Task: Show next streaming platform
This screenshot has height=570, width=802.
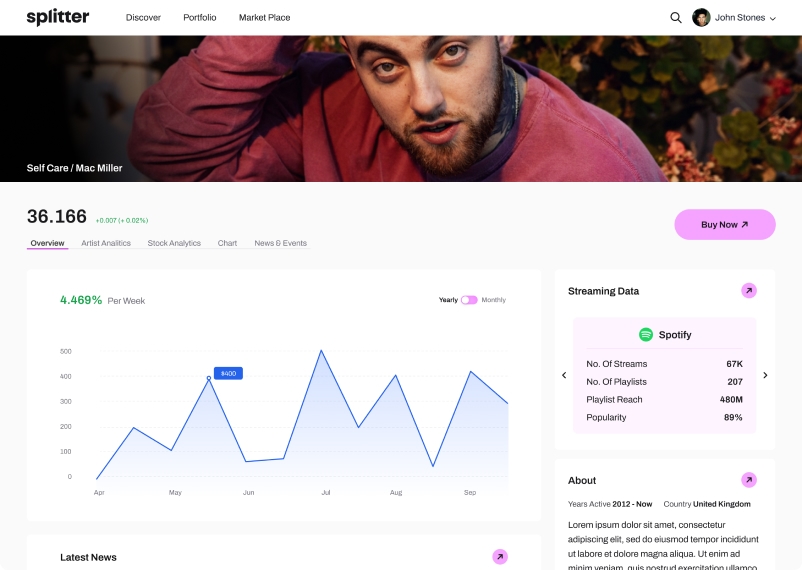Action: pyautogui.click(x=765, y=375)
